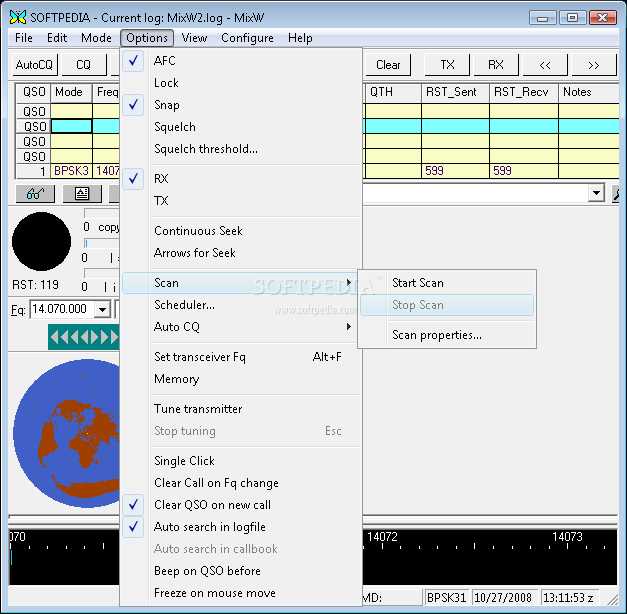The width and height of the screenshot is (627, 614).
Task: Open the Scheduler dialog
Action: 241,305
